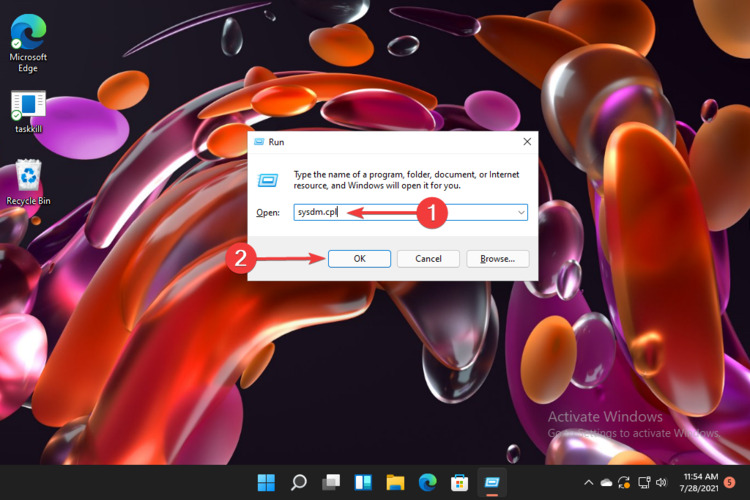The image size is (750, 500).
Task: Select the taskkill desktop file
Action: point(28,109)
